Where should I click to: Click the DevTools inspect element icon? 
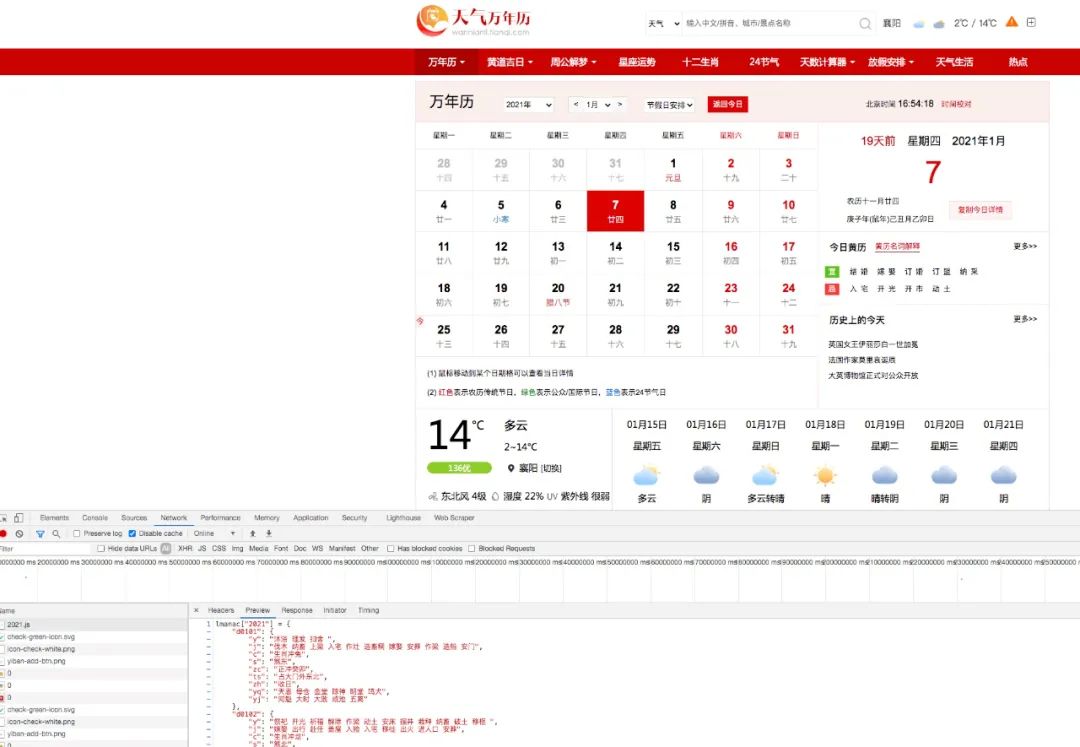coord(4,518)
